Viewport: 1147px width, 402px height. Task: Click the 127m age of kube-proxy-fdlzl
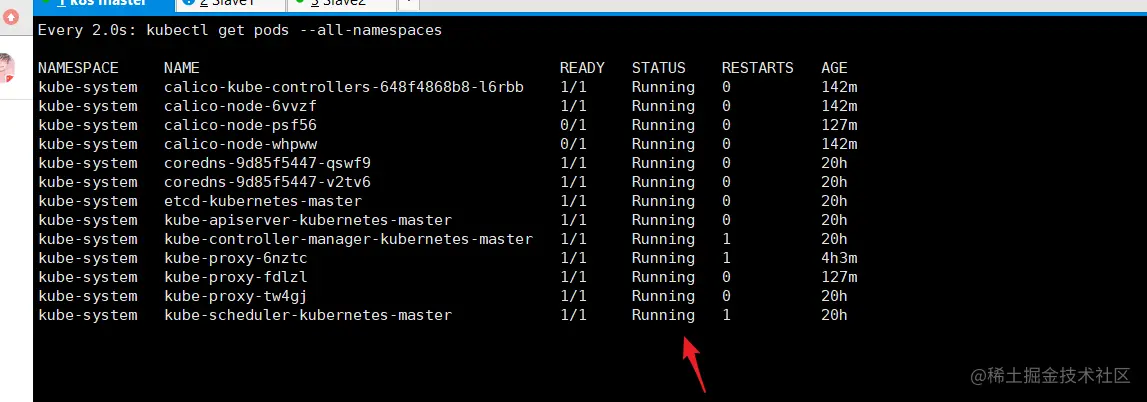tap(839, 277)
